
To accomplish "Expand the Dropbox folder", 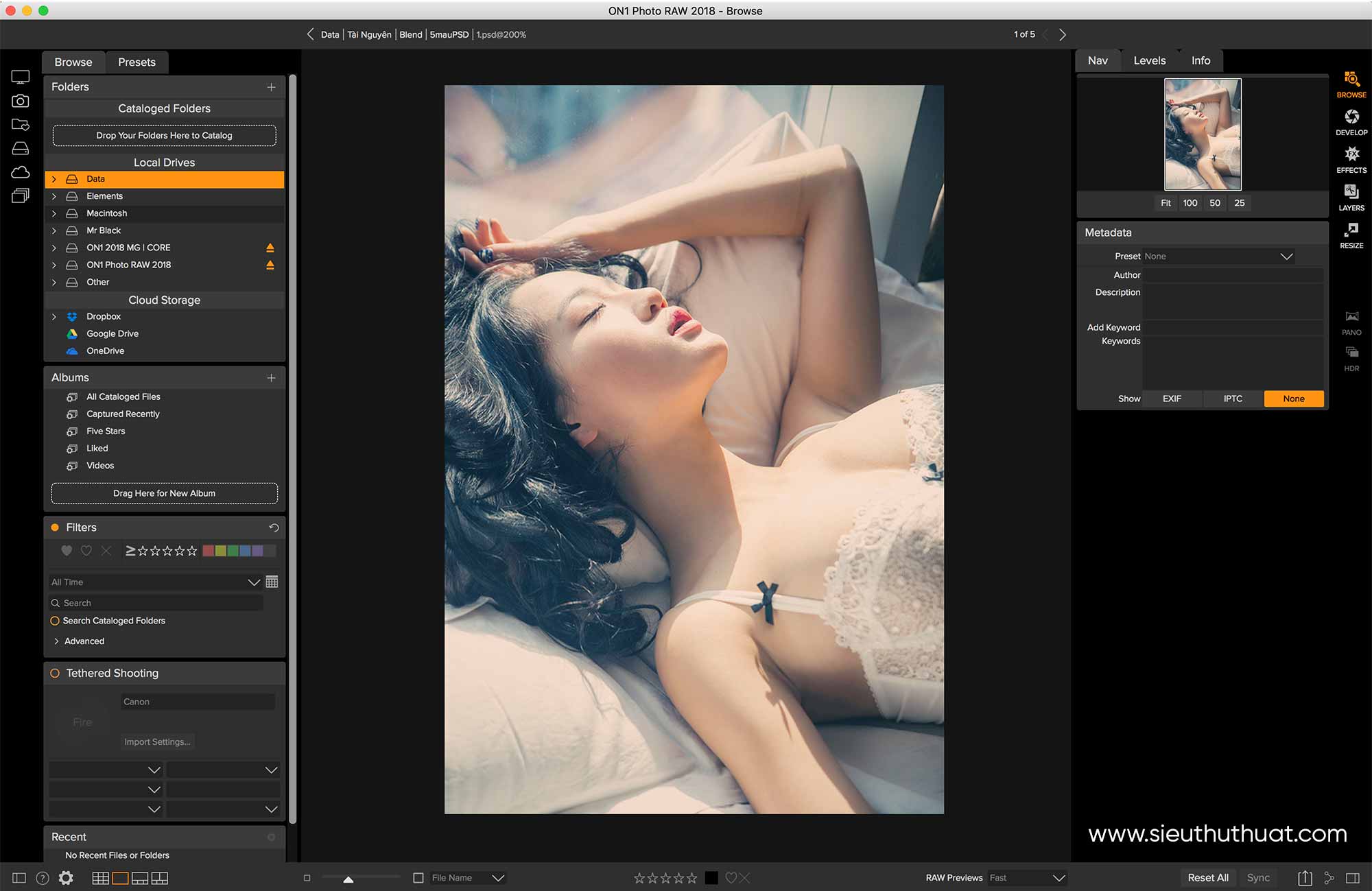I will (x=54, y=317).
